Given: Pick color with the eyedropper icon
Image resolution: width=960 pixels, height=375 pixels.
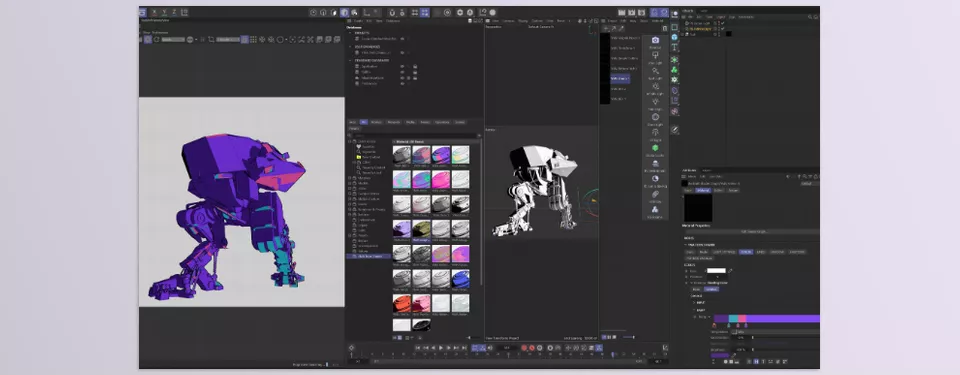Looking at the screenshot, I should (x=730, y=271).
